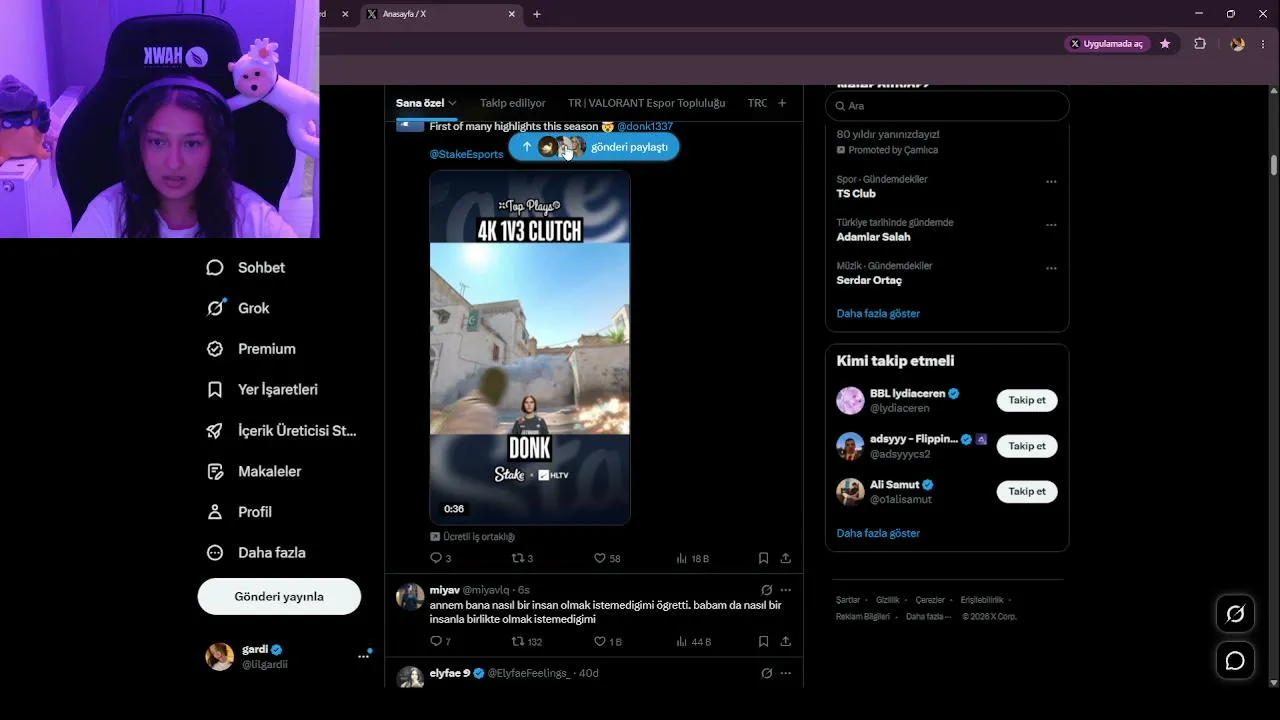Go to Premium in the sidebar
Viewport: 1280px width, 720px height.
(251, 349)
